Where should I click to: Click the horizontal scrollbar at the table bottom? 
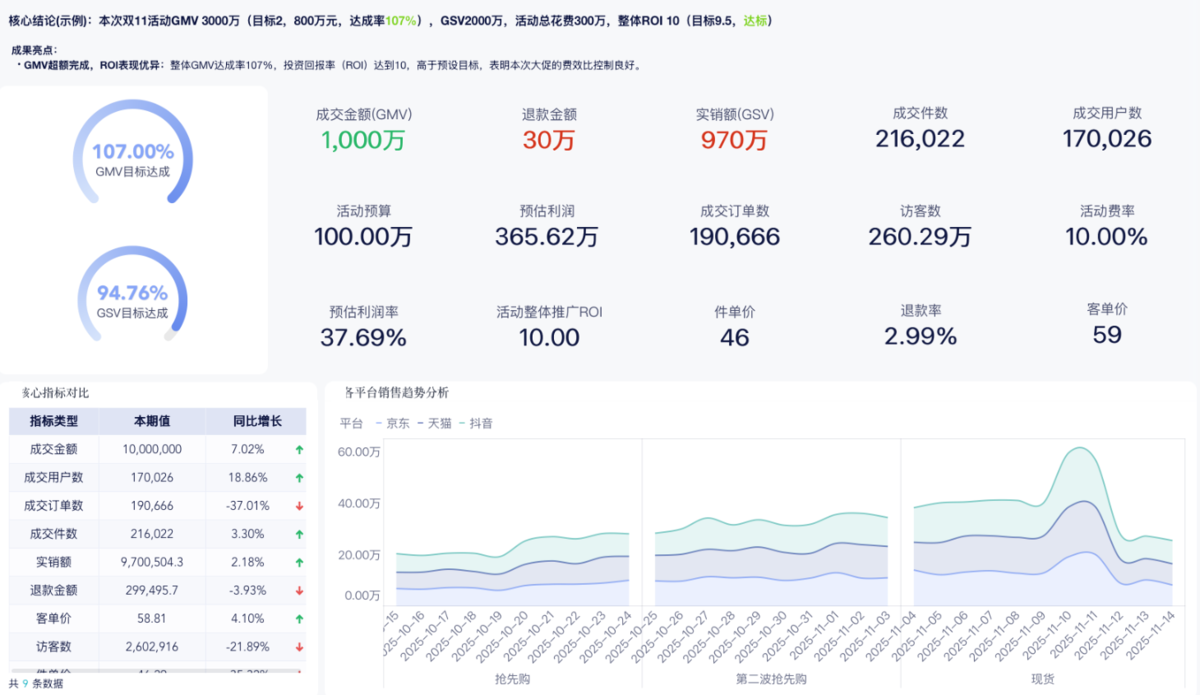160,671
